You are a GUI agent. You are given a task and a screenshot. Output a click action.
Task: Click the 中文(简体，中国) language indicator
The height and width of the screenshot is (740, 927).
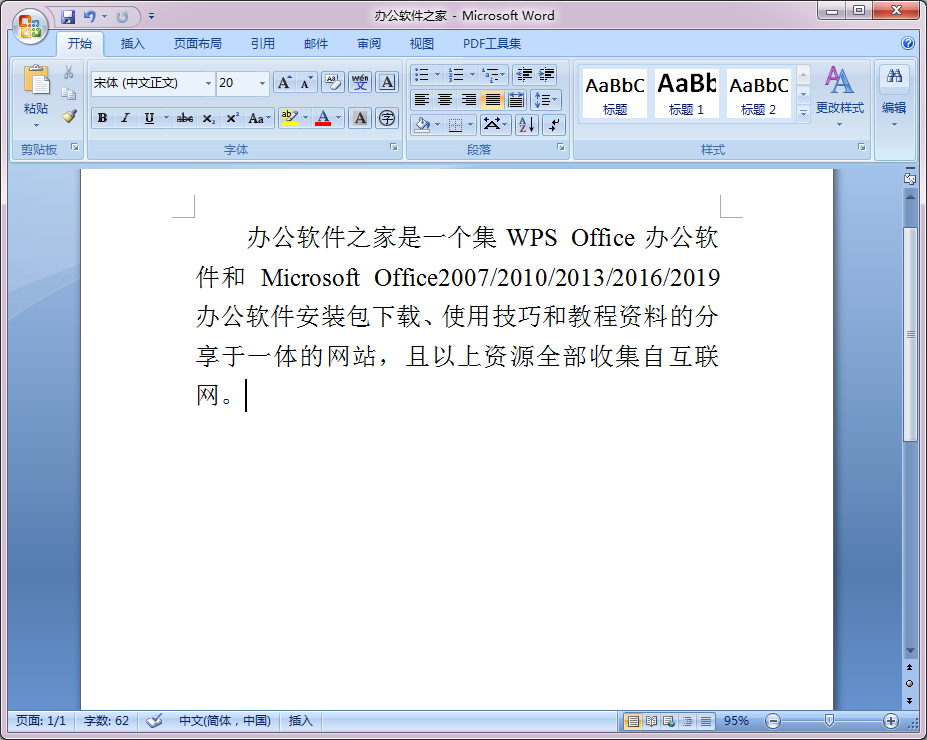(225, 720)
